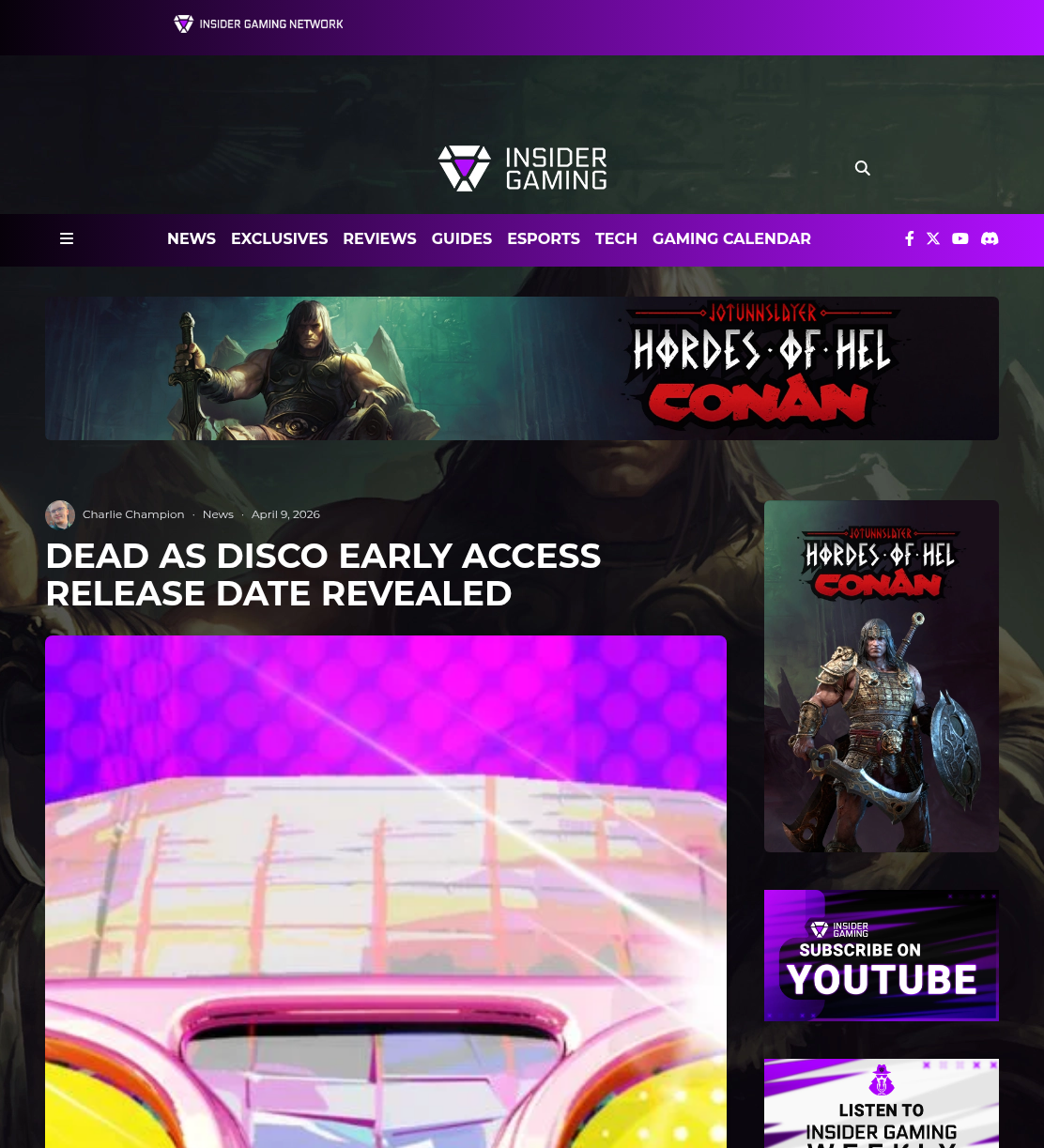This screenshot has height=1148, width=1044.
Task: Open the Tech menu item
Action: pos(616,239)
